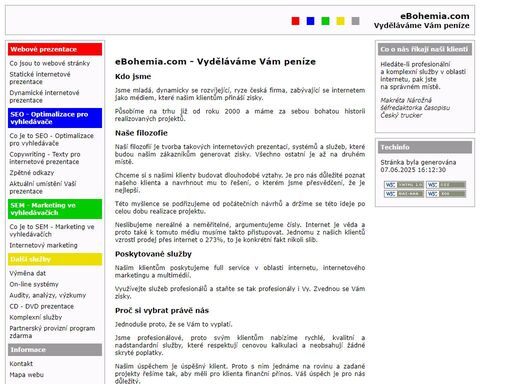
Task: Click the main heading eBohemia.com - Vyděláváme Vám peníze
Action: (215, 62)
